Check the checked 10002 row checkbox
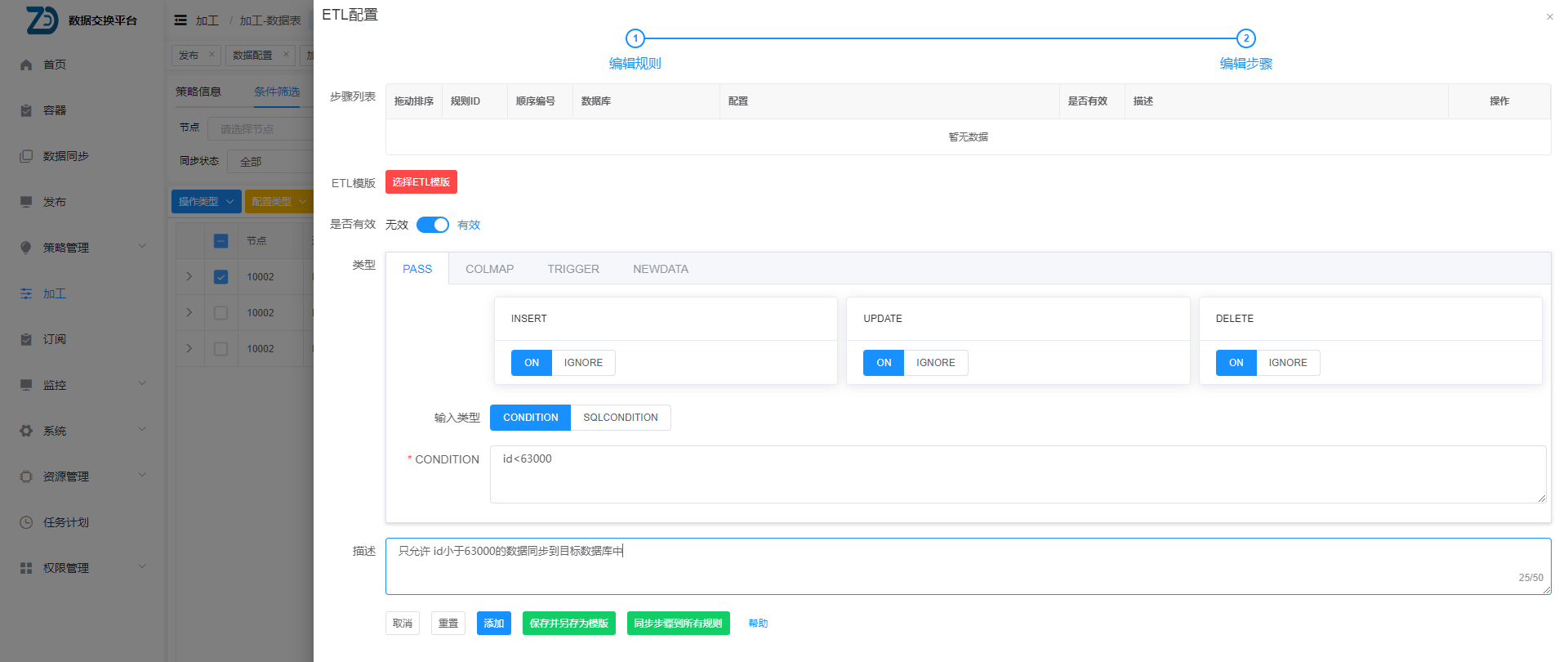The image size is (1568, 662). [x=220, y=277]
